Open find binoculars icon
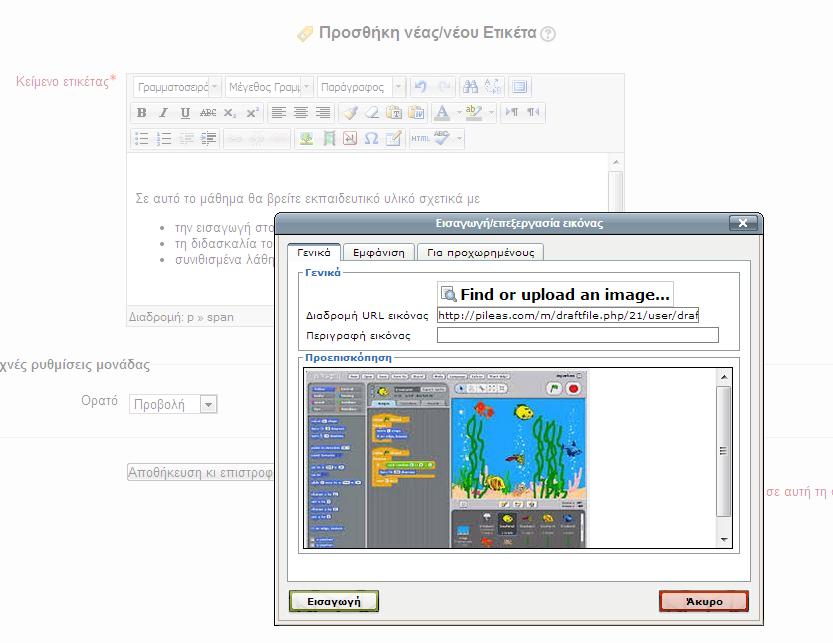This screenshot has width=833, height=643. (470, 87)
